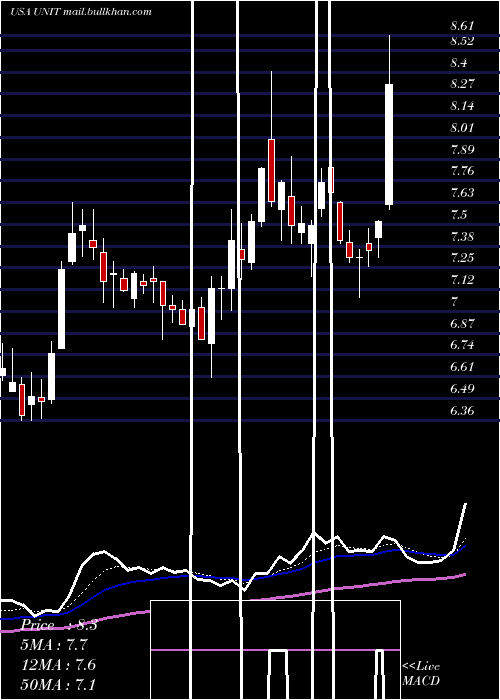
Task: Click the USA UNIT mail.bullkhan.com title
Action: (81, 12)
